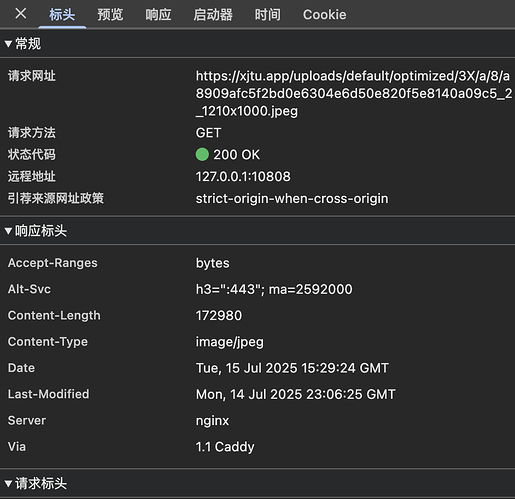Close the request details panel

coord(21,14)
